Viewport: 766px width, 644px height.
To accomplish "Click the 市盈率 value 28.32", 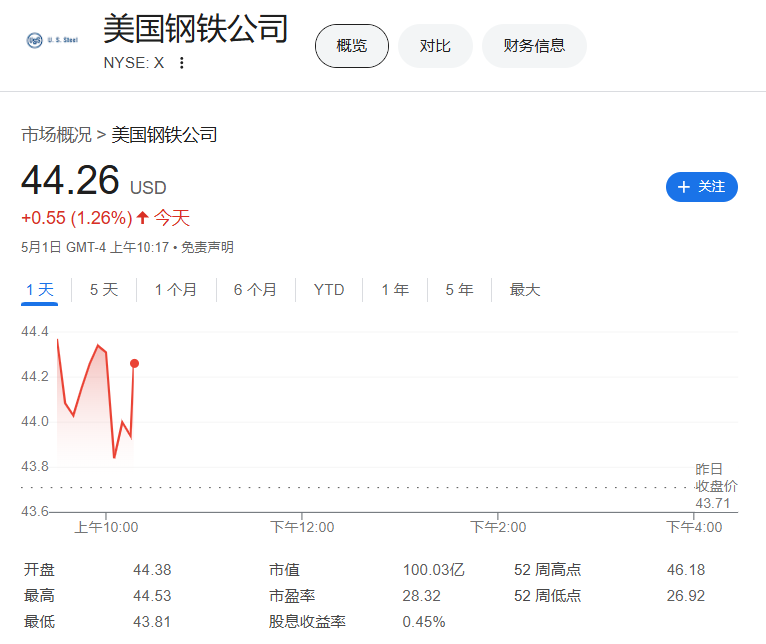I will (x=422, y=596).
